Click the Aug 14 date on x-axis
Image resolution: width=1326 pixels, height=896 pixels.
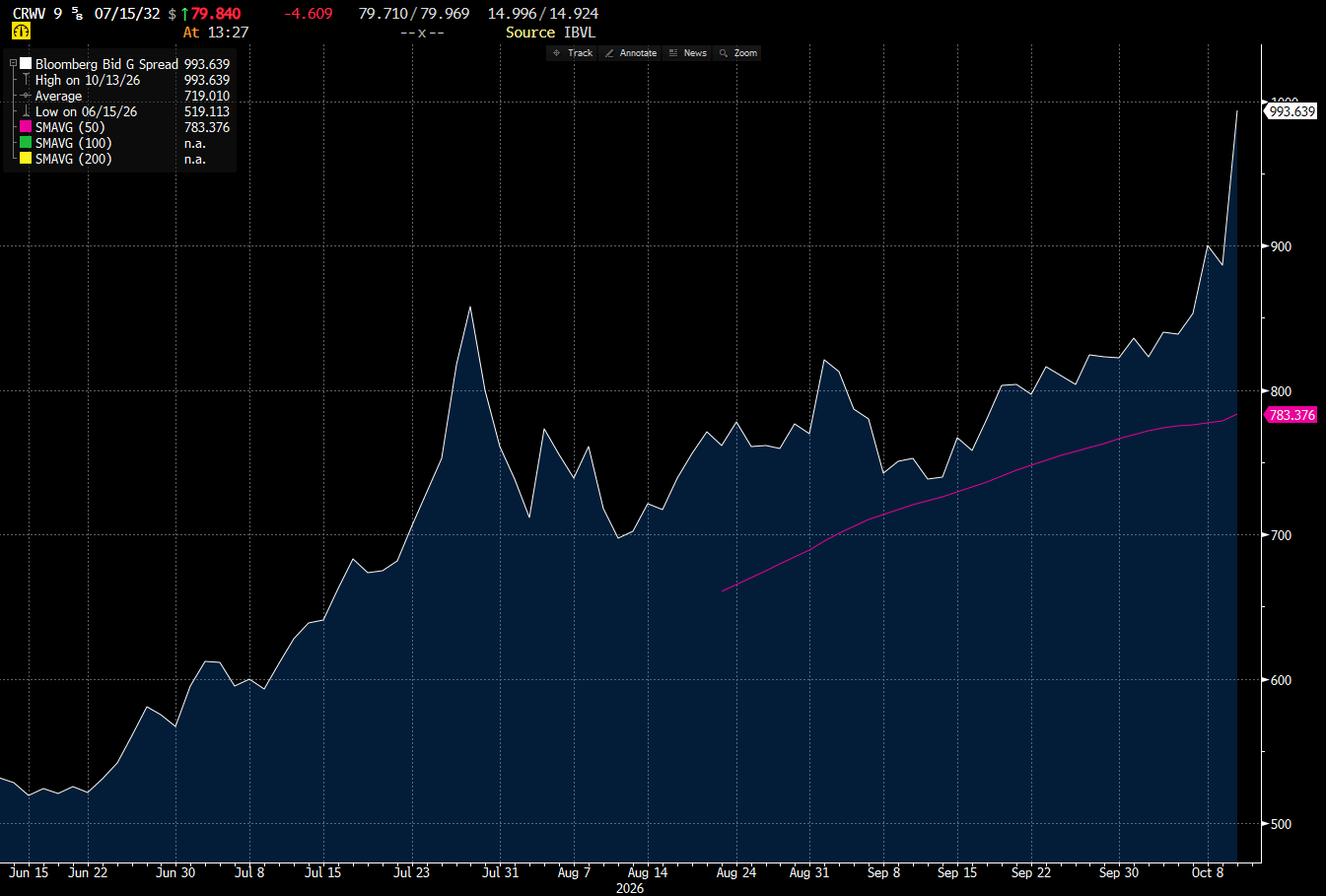[x=648, y=872]
